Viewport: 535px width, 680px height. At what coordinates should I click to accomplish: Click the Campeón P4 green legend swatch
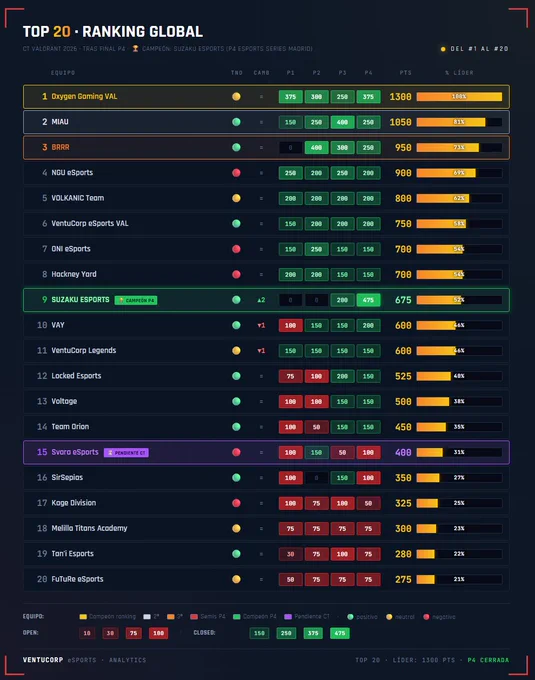tap(237, 617)
